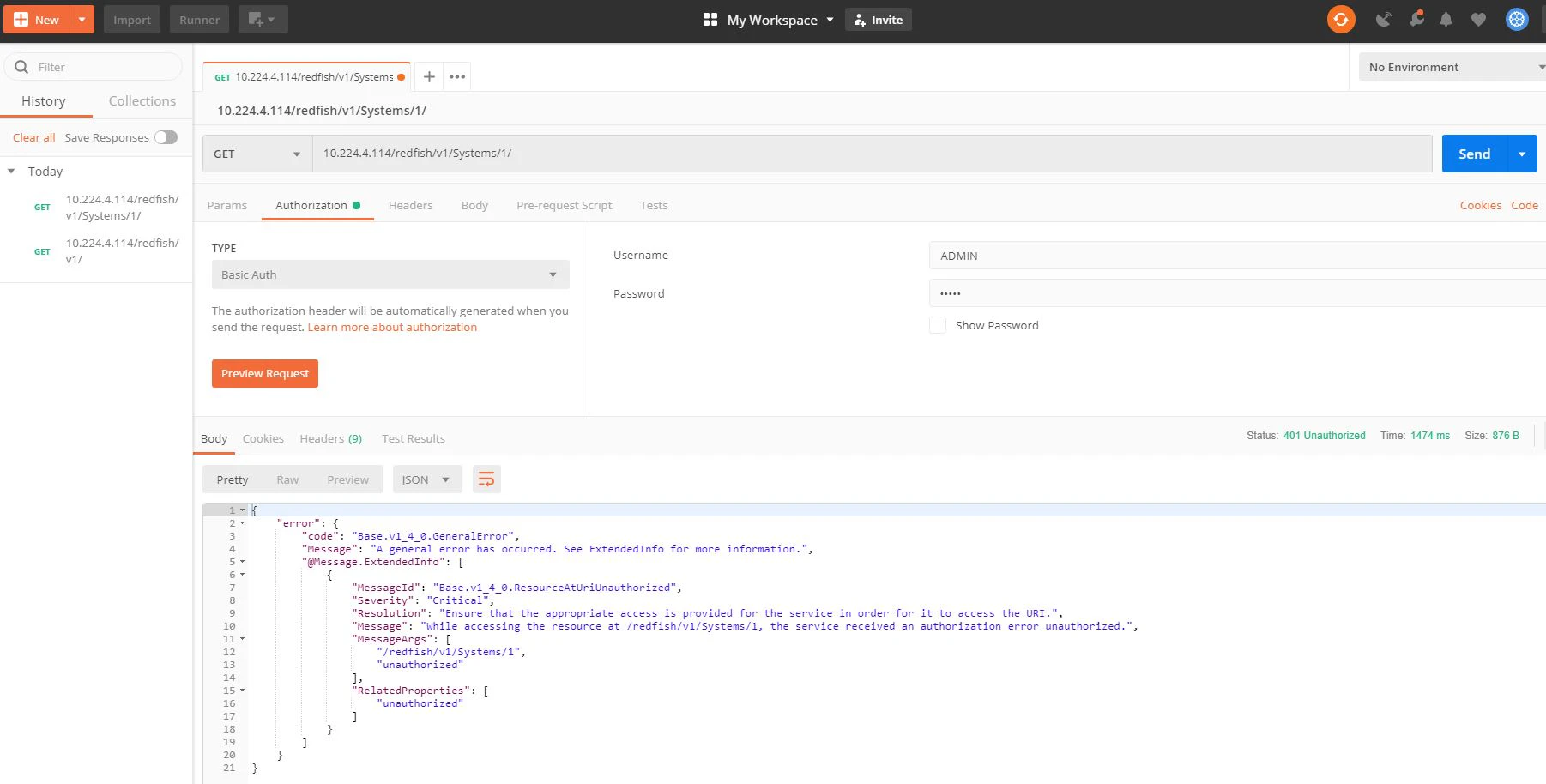Click the Password input field
The height and width of the screenshot is (784, 1546).
1237,293
